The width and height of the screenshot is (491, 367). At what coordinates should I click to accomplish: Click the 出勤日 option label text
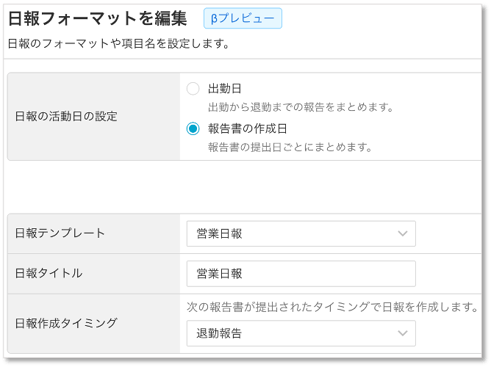[x=225, y=89]
